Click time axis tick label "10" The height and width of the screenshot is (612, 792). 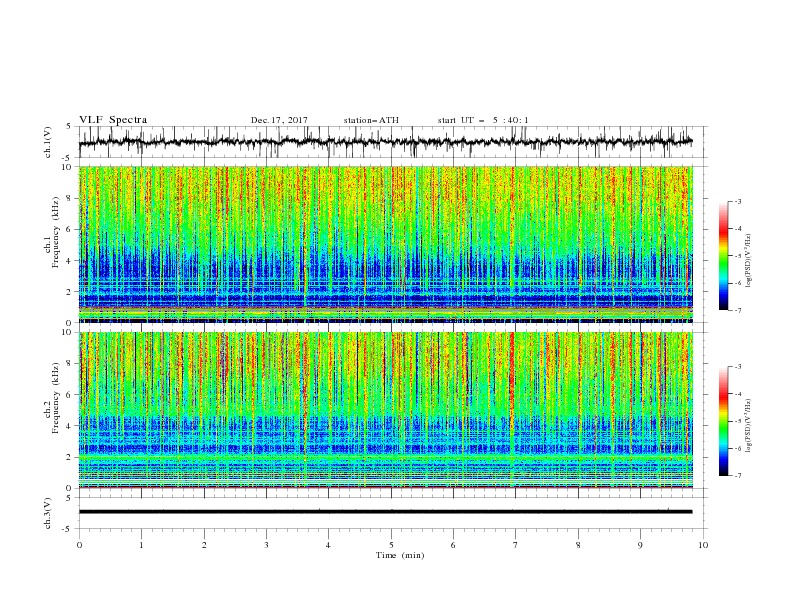(x=703, y=545)
